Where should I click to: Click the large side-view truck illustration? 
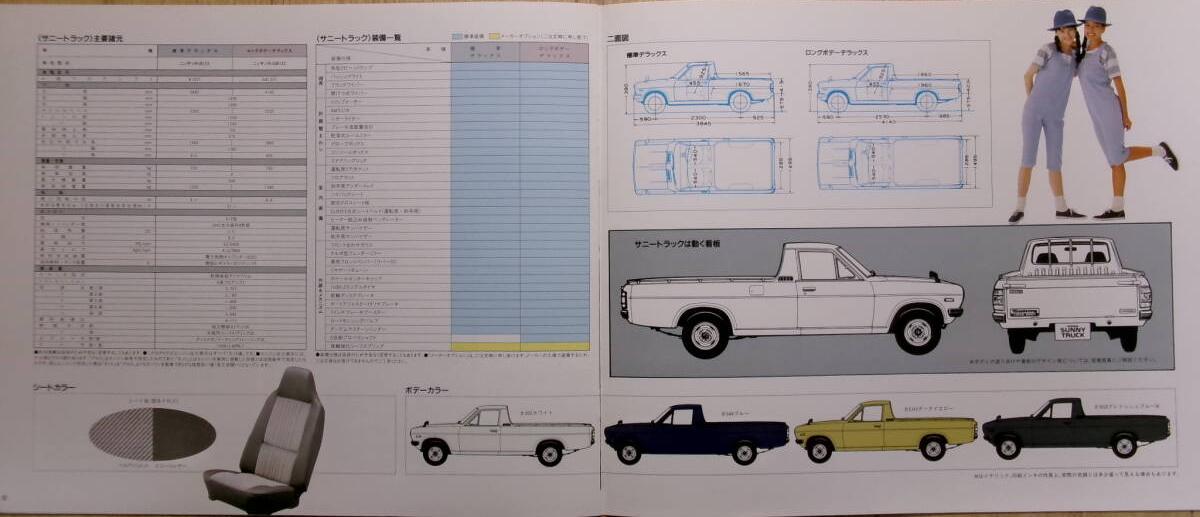[x=790, y=298]
